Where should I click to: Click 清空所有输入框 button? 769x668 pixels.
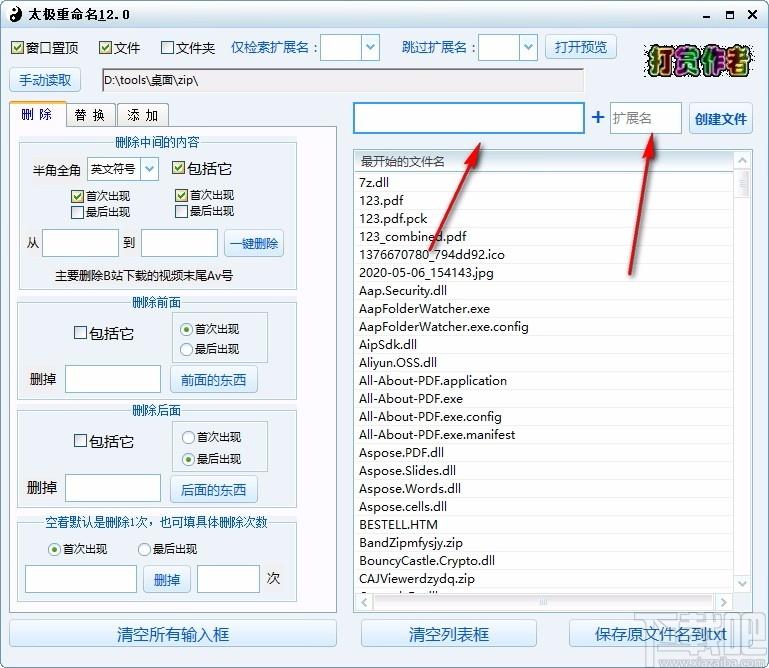(x=173, y=634)
